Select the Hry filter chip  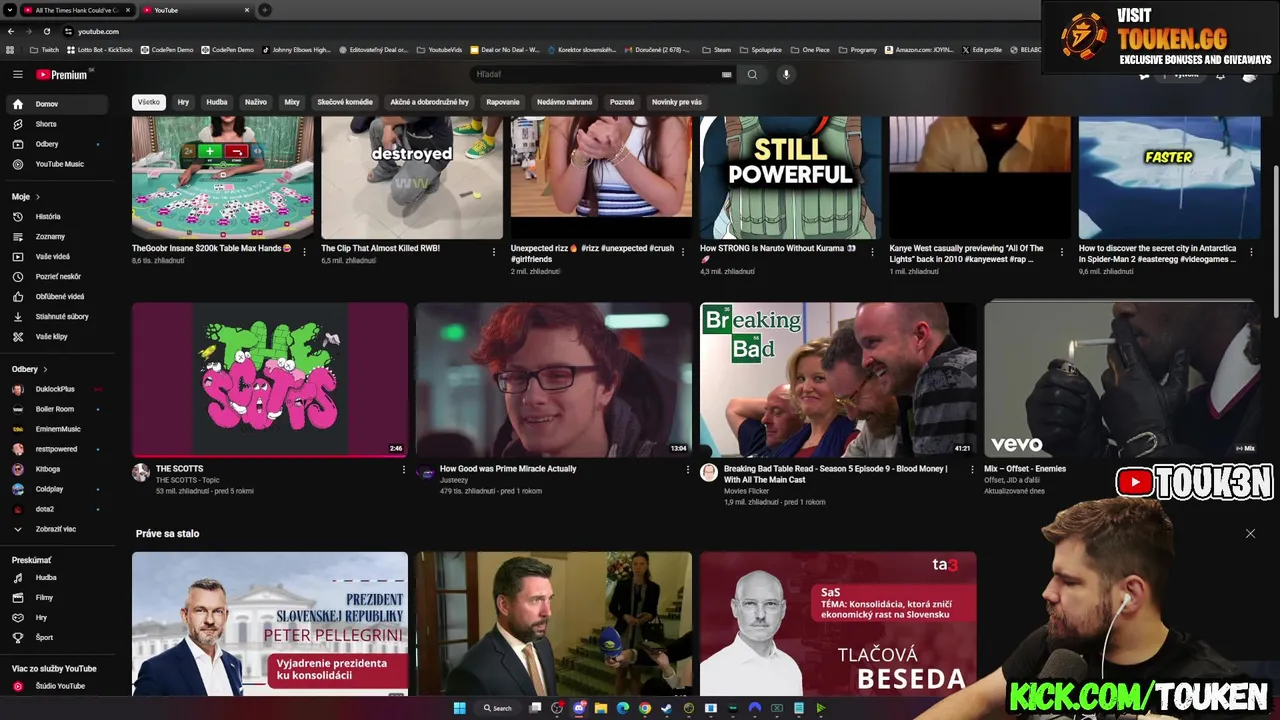[x=183, y=102]
